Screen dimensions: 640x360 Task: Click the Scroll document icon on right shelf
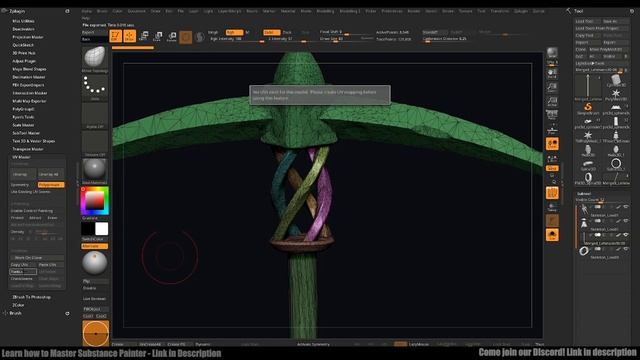pos(552,73)
